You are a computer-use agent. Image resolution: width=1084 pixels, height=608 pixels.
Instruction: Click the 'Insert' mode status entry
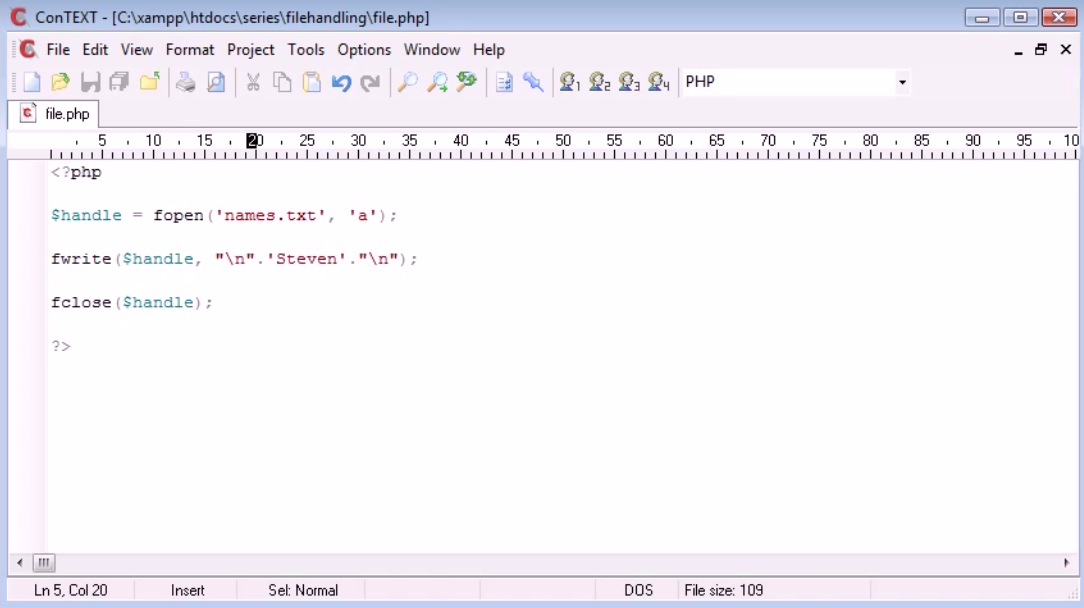click(x=187, y=591)
